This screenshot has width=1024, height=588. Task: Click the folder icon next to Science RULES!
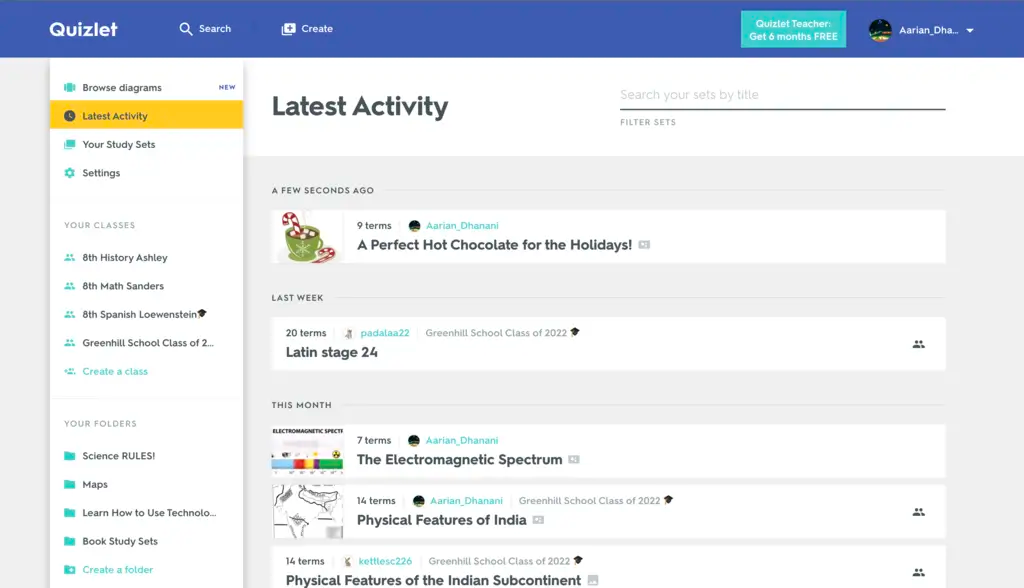tap(69, 456)
